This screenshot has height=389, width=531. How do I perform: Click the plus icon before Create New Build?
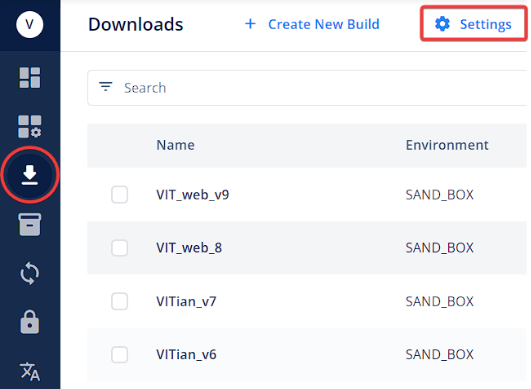point(250,24)
